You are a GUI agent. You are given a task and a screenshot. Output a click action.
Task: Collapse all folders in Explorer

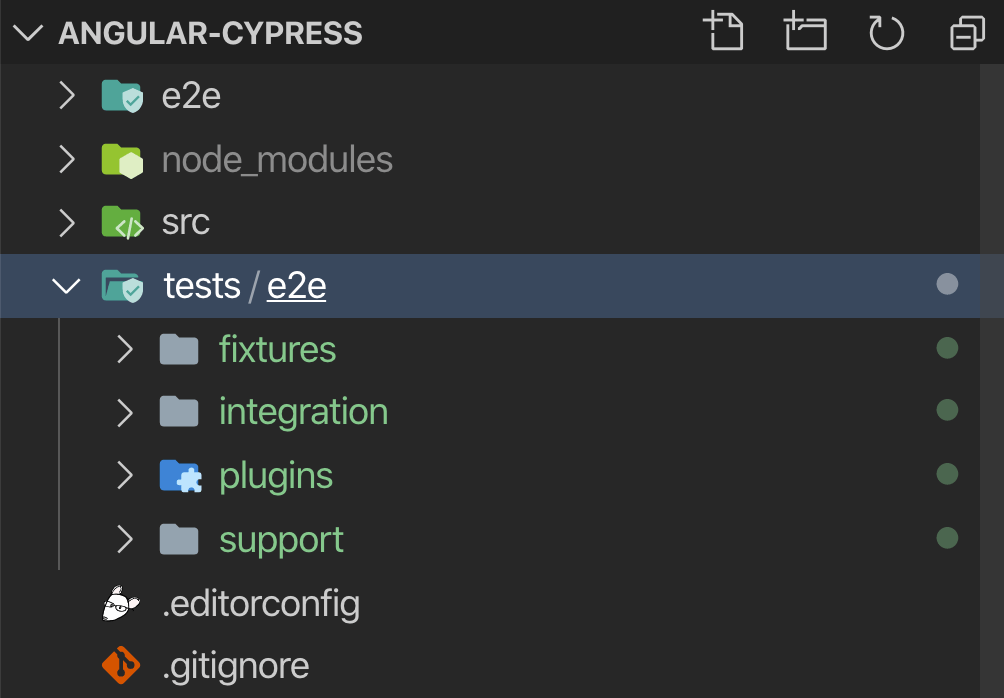pyautogui.click(x=967, y=32)
